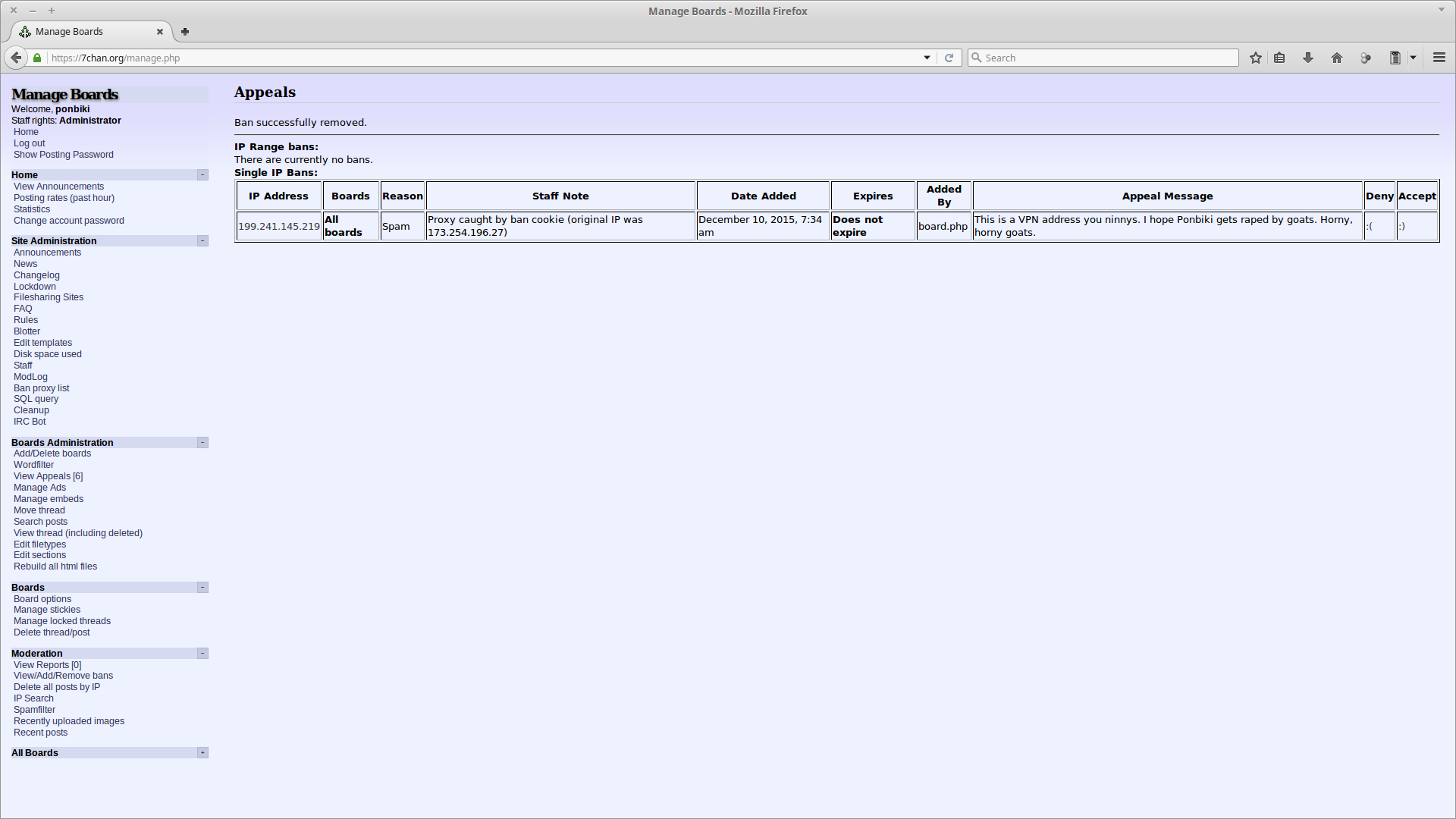
Task: Open the Statistics link
Action: (x=32, y=209)
